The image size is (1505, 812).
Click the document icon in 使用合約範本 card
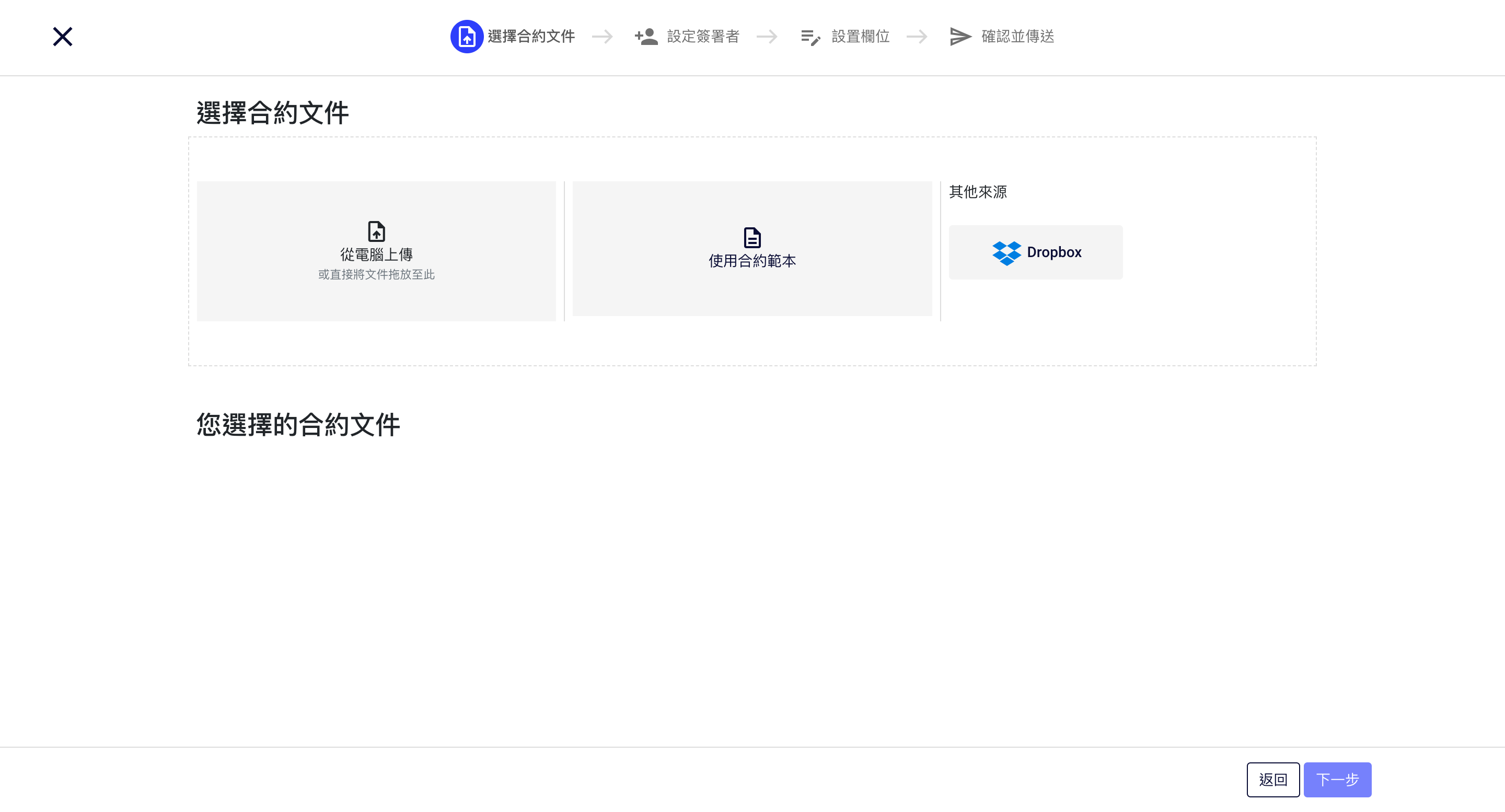click(x=752, y=238)
